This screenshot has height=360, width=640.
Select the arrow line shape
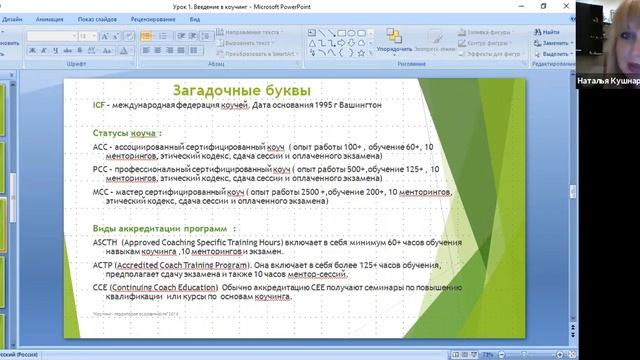(x=332, y=33)
